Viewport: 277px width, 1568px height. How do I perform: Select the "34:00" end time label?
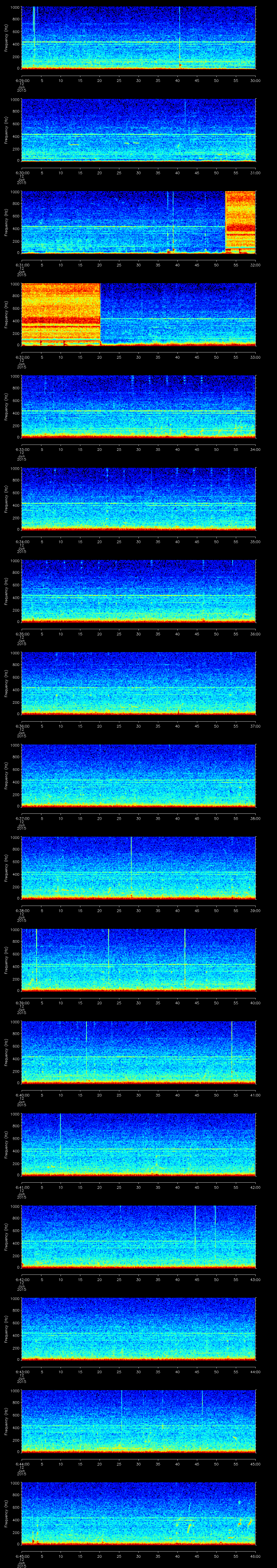[x=256, y=449]
